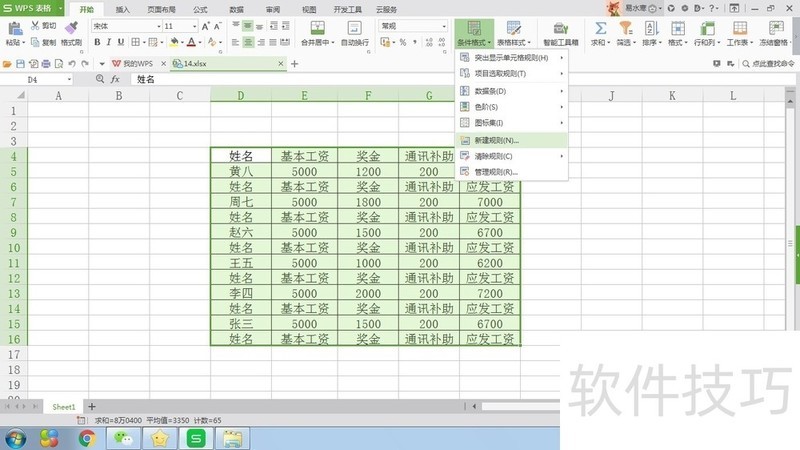Toggle top vertical alignment

click(236, 26)
